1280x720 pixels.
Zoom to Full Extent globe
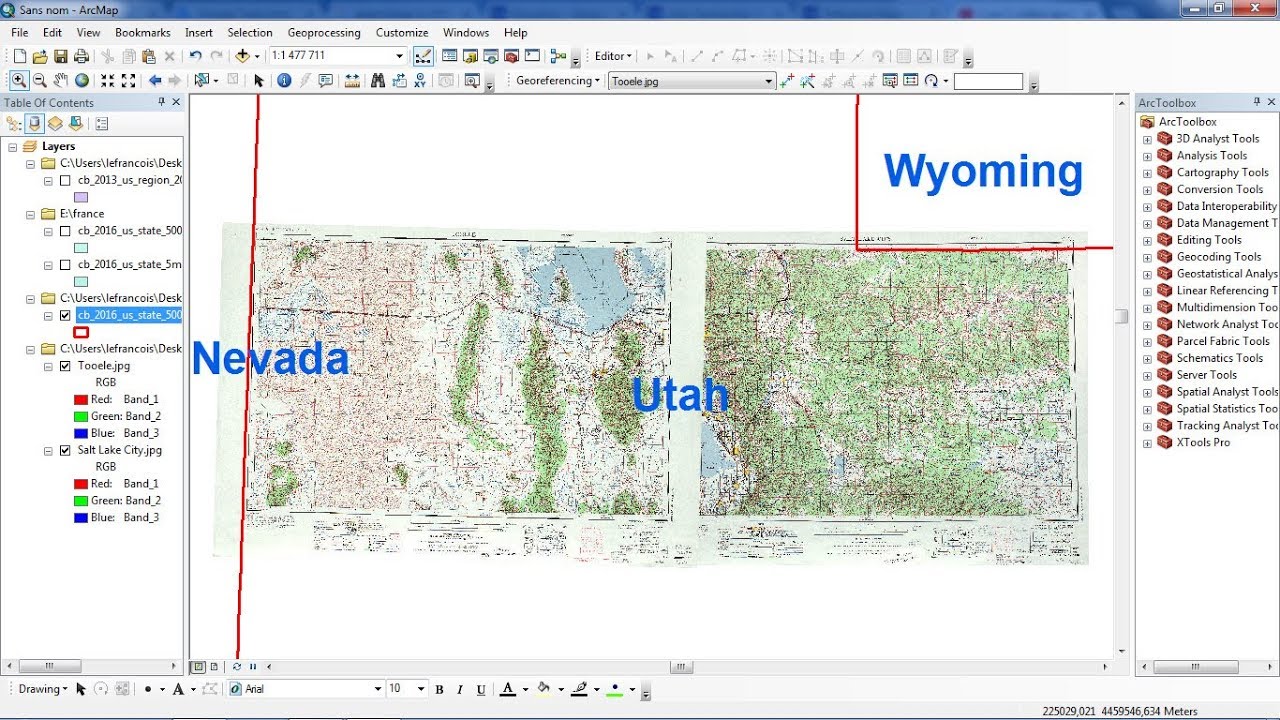[x=82, y=80]
